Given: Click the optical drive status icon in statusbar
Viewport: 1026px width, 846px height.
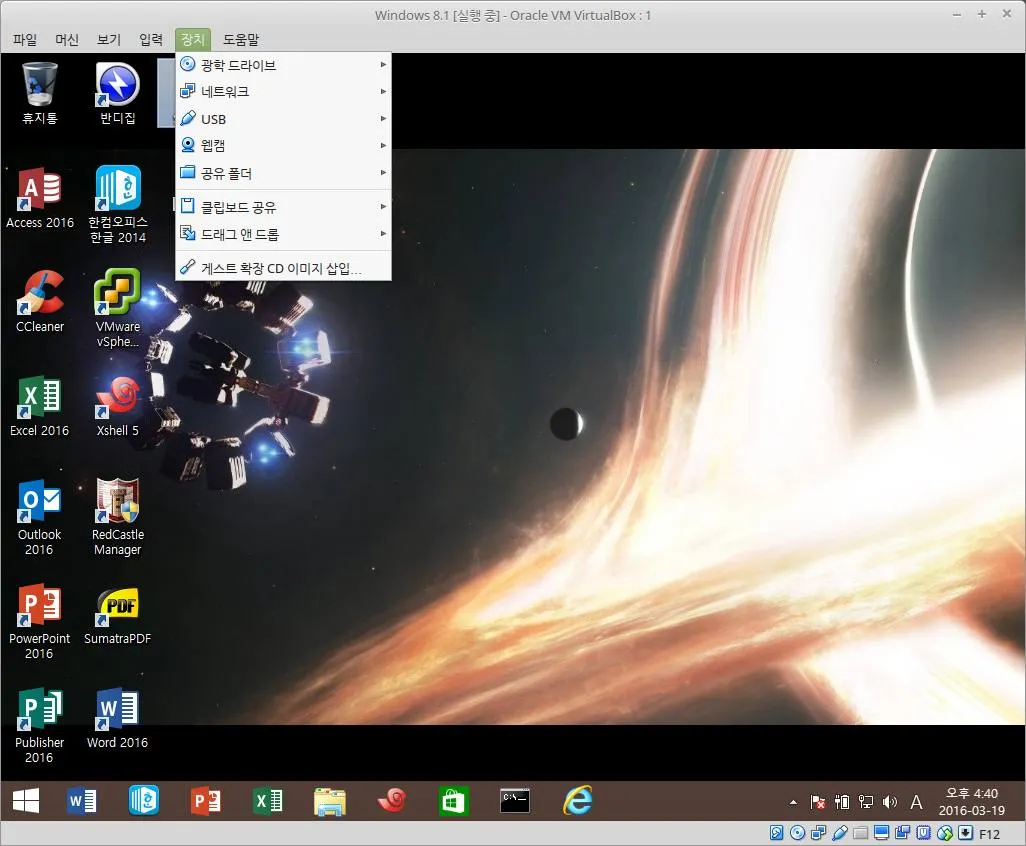Looking at the screenshot, I should (x=795, y=832).
